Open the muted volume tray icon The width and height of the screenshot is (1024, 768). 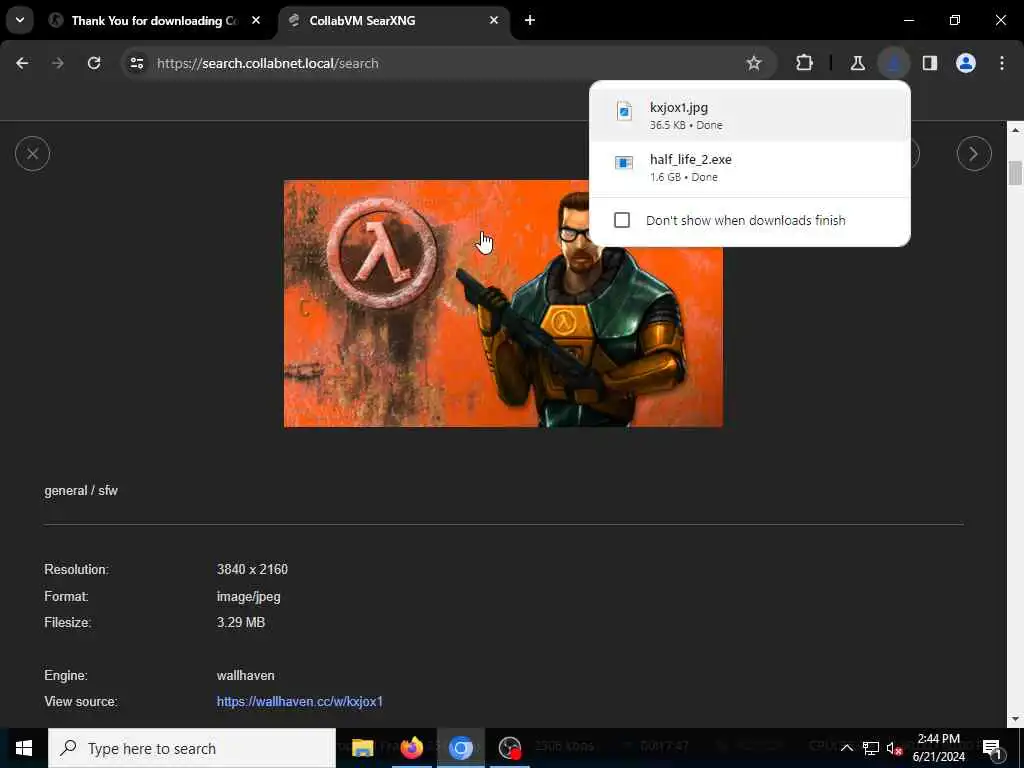pos(894,748)
